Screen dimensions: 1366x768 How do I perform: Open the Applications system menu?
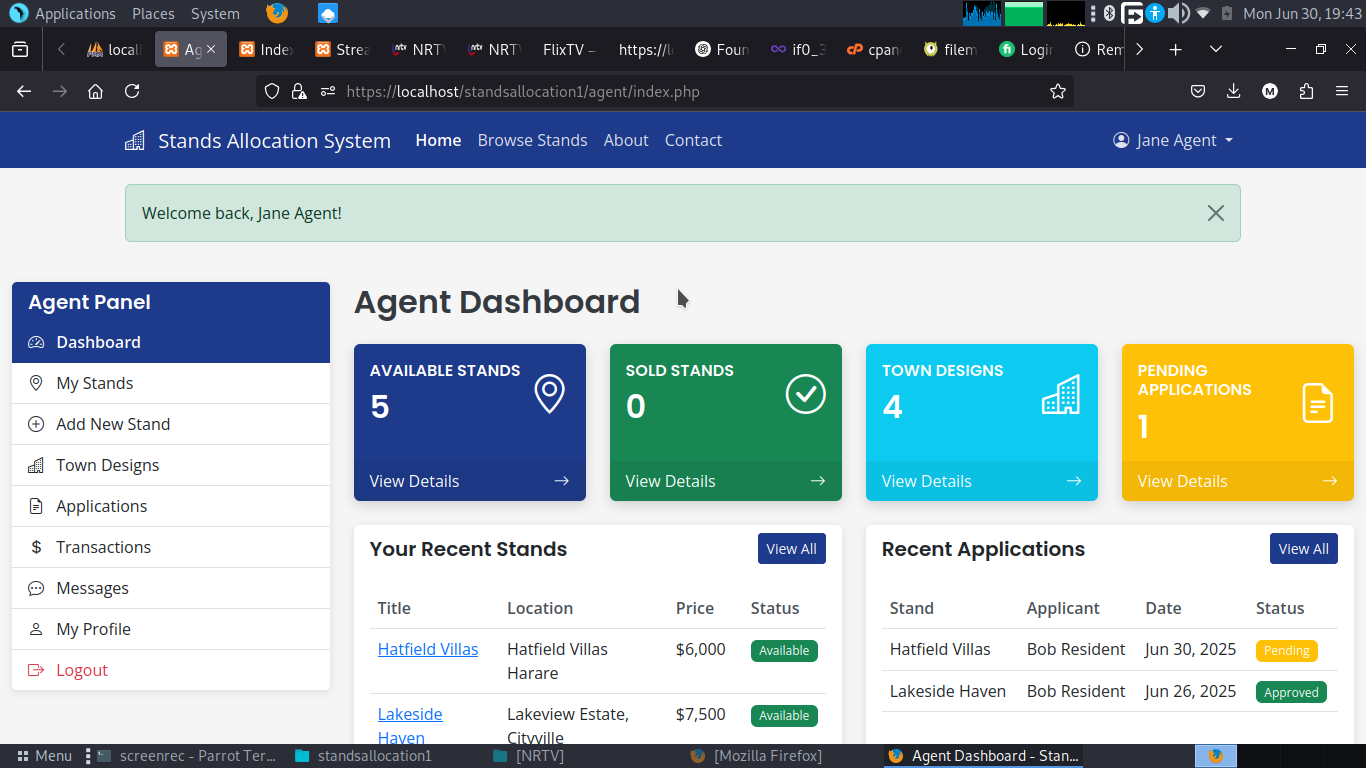(62, 13)
